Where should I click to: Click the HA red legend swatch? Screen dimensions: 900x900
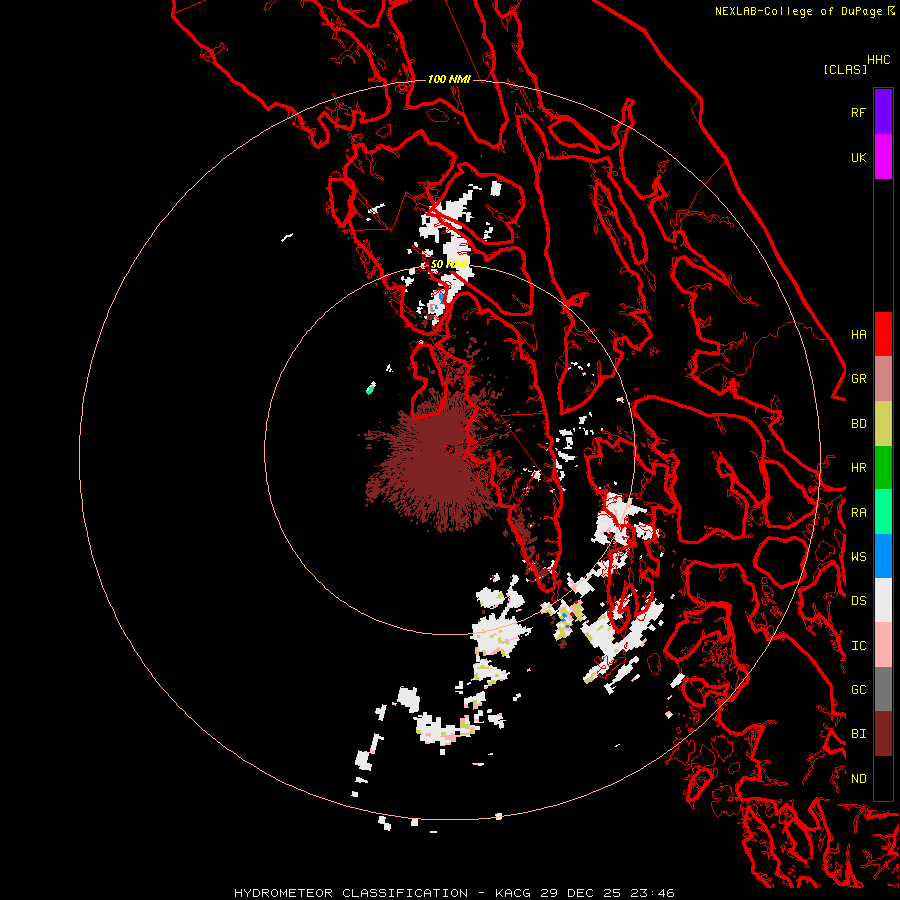coord(883,334)
